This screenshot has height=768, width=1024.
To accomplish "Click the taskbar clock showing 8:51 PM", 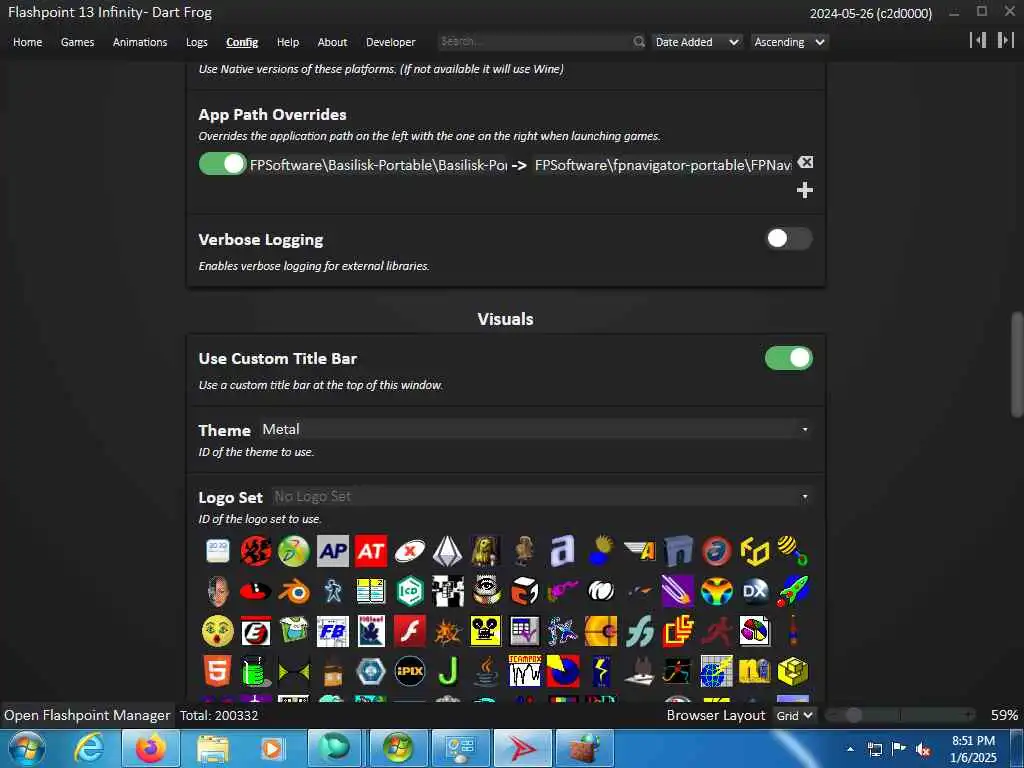I will pos(973,749).
